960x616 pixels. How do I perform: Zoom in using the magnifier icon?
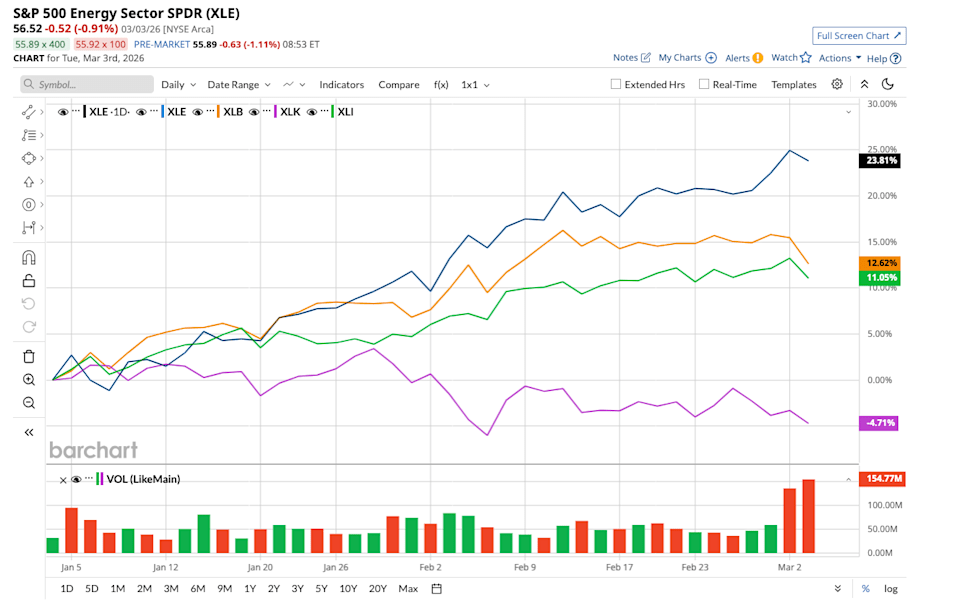coord(28,379)
